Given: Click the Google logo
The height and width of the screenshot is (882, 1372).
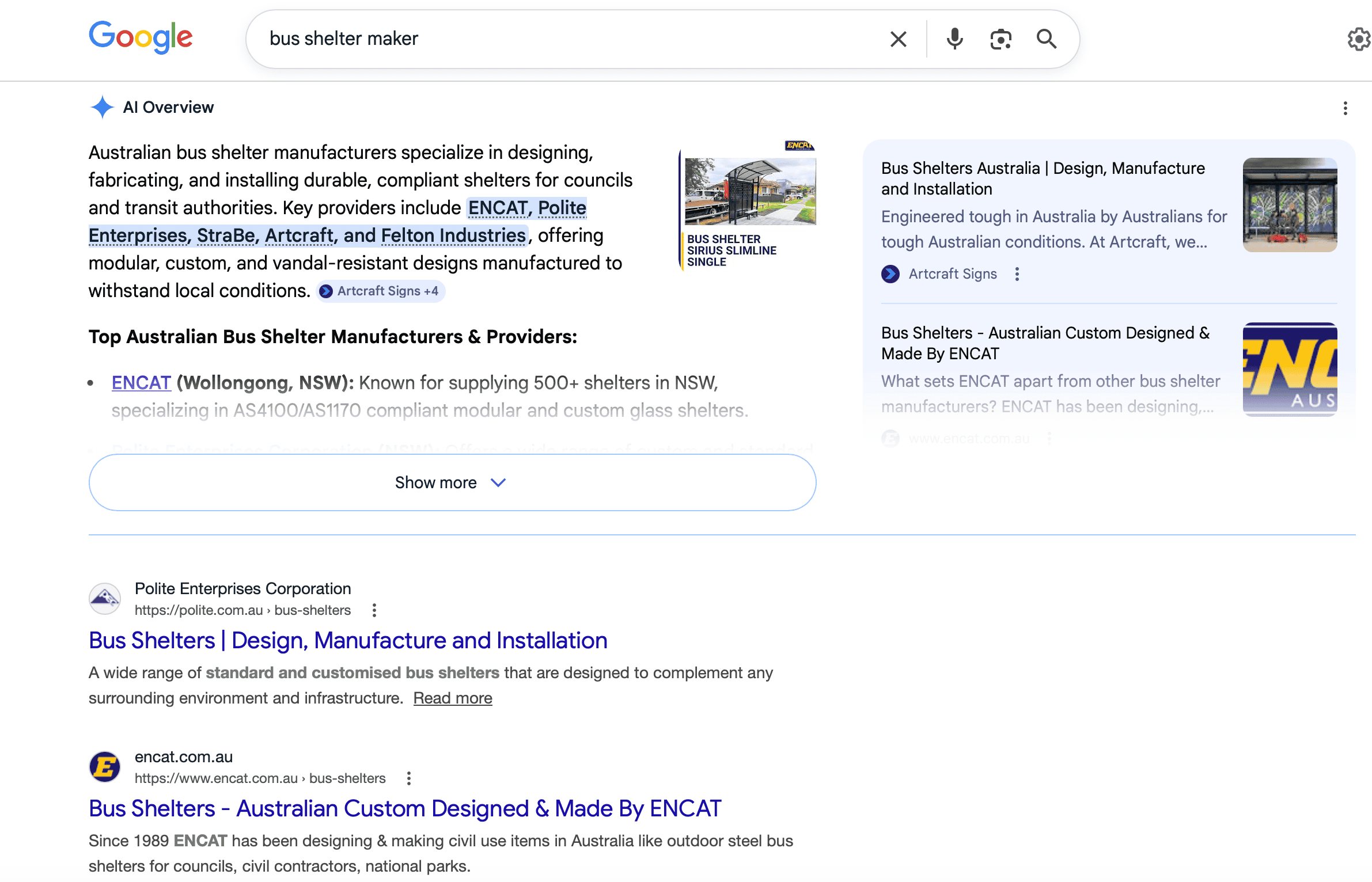Looking at the screenshot, I should pyautogui.click(x=141, y=38).
